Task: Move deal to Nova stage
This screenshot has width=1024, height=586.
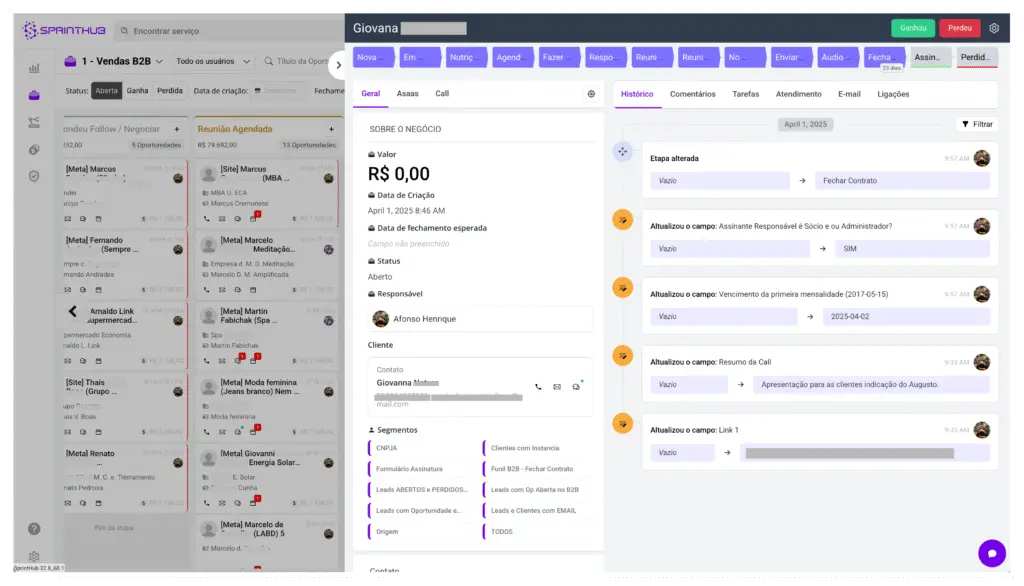Action: 374,57
